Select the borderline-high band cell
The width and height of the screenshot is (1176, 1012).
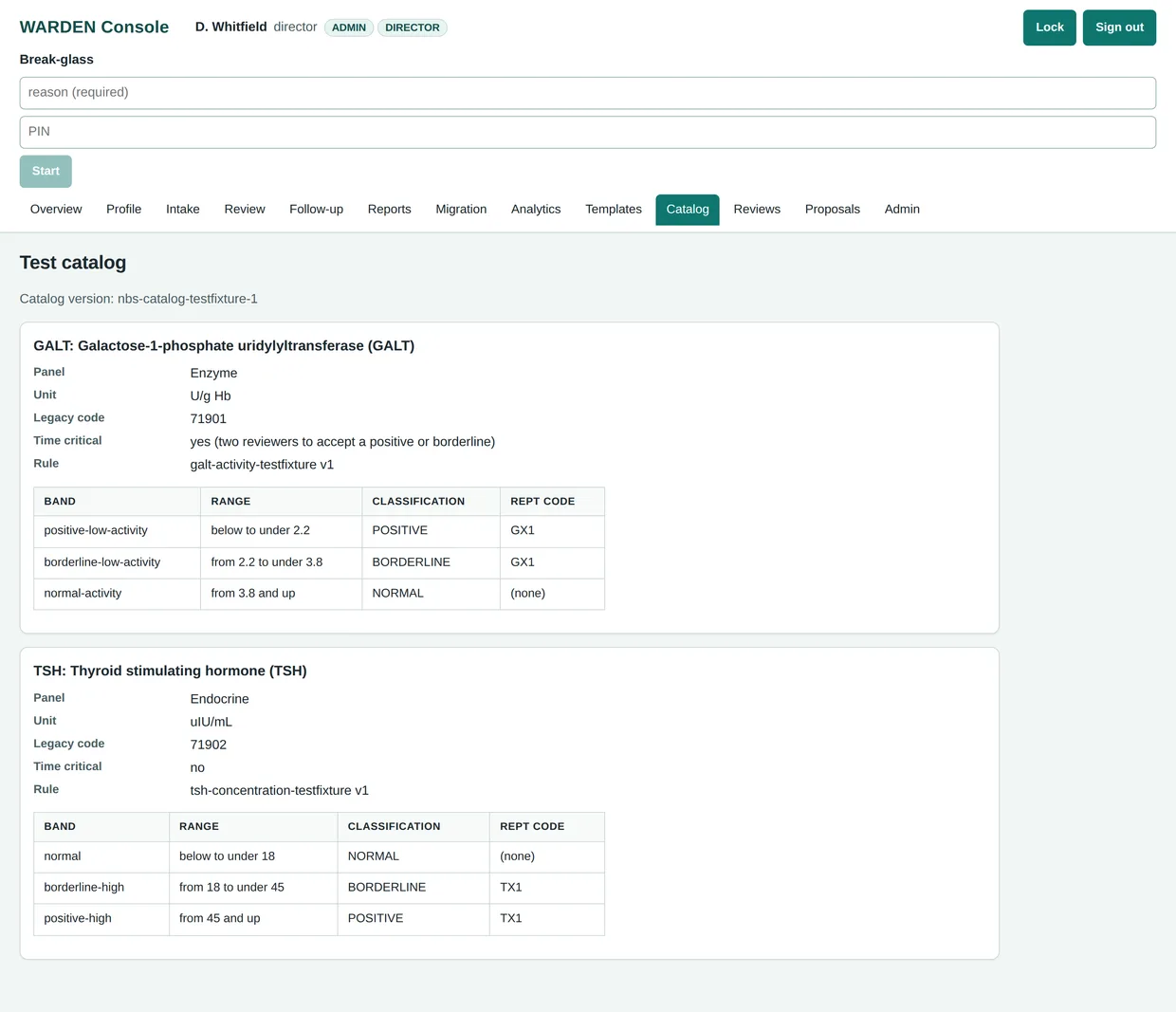click(101, 888)
